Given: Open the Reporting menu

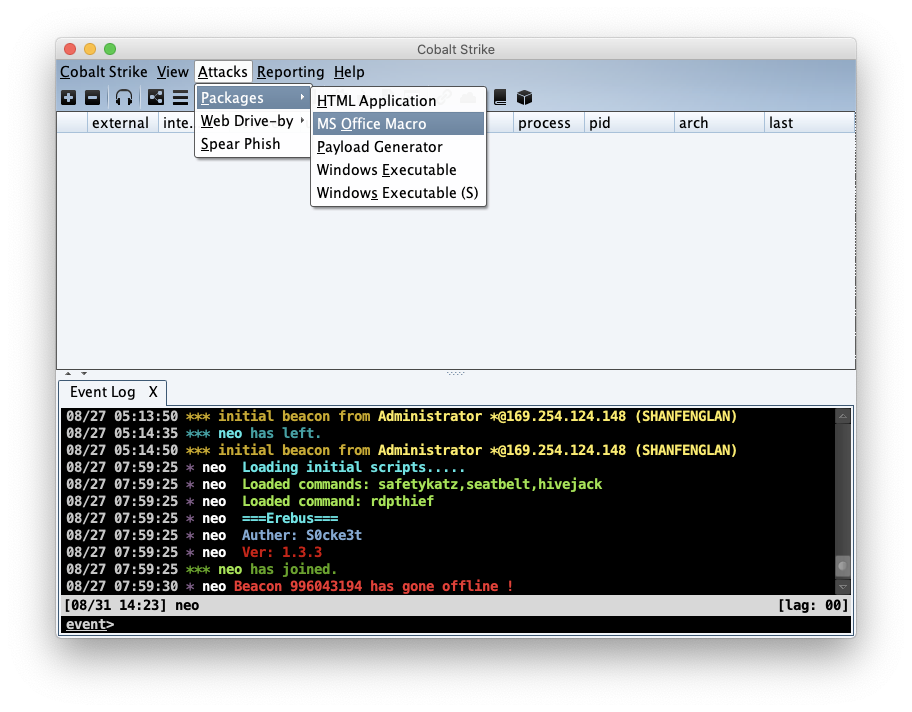Looking at the screenshot, I should [x=290, y=72].
